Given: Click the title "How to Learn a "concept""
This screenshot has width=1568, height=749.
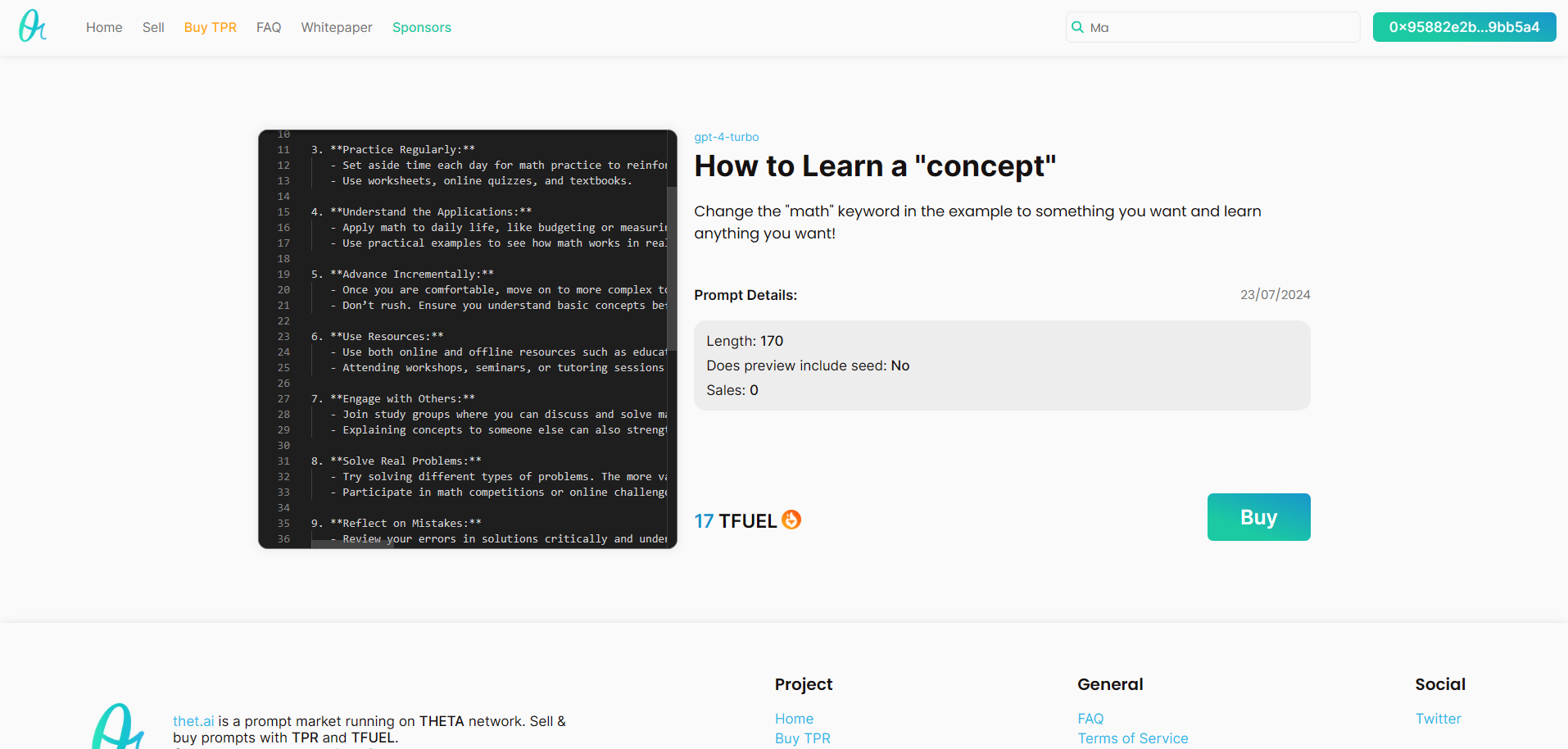Looking at the screenshot, I should pyautogui.click(x=875, y=166).
